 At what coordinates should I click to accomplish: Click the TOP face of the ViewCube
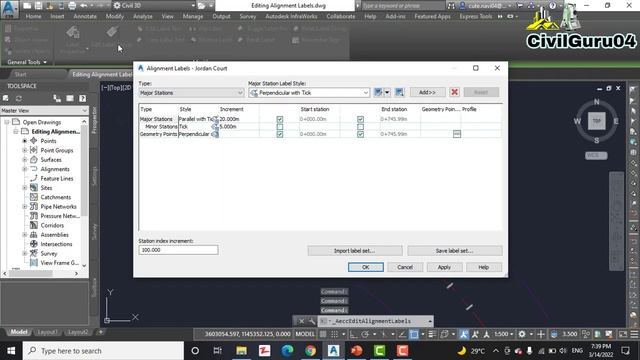[x=596, y=121]
